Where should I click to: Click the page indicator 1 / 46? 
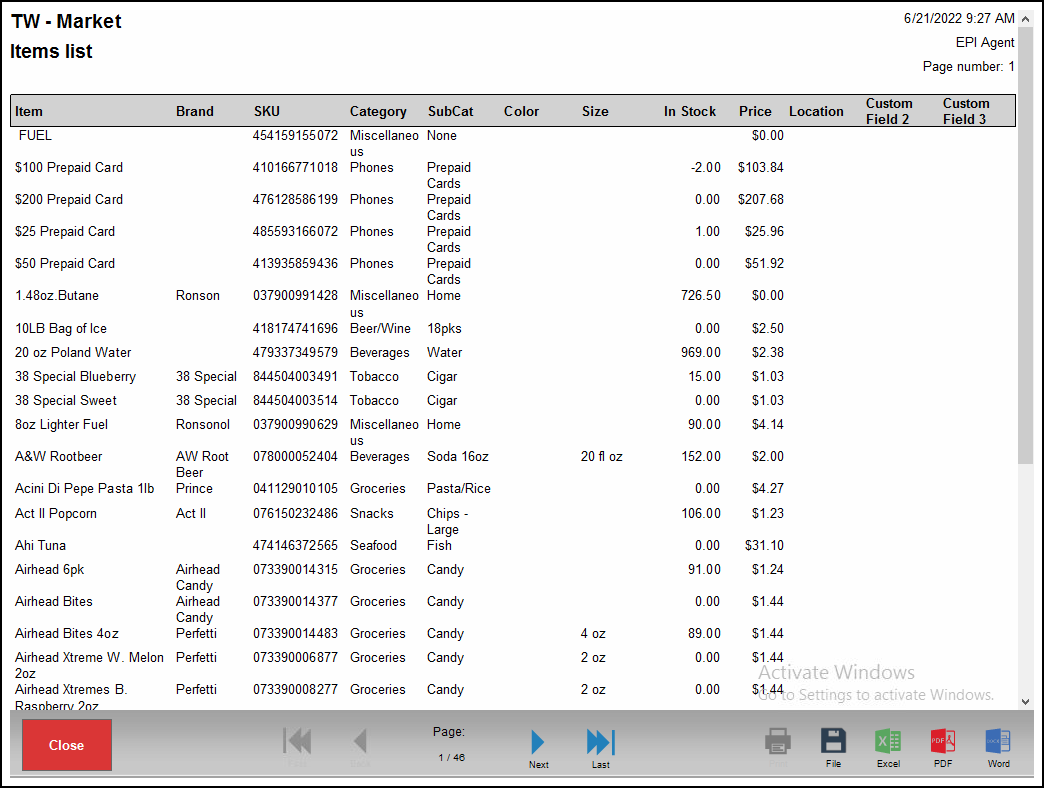point(451,757)
